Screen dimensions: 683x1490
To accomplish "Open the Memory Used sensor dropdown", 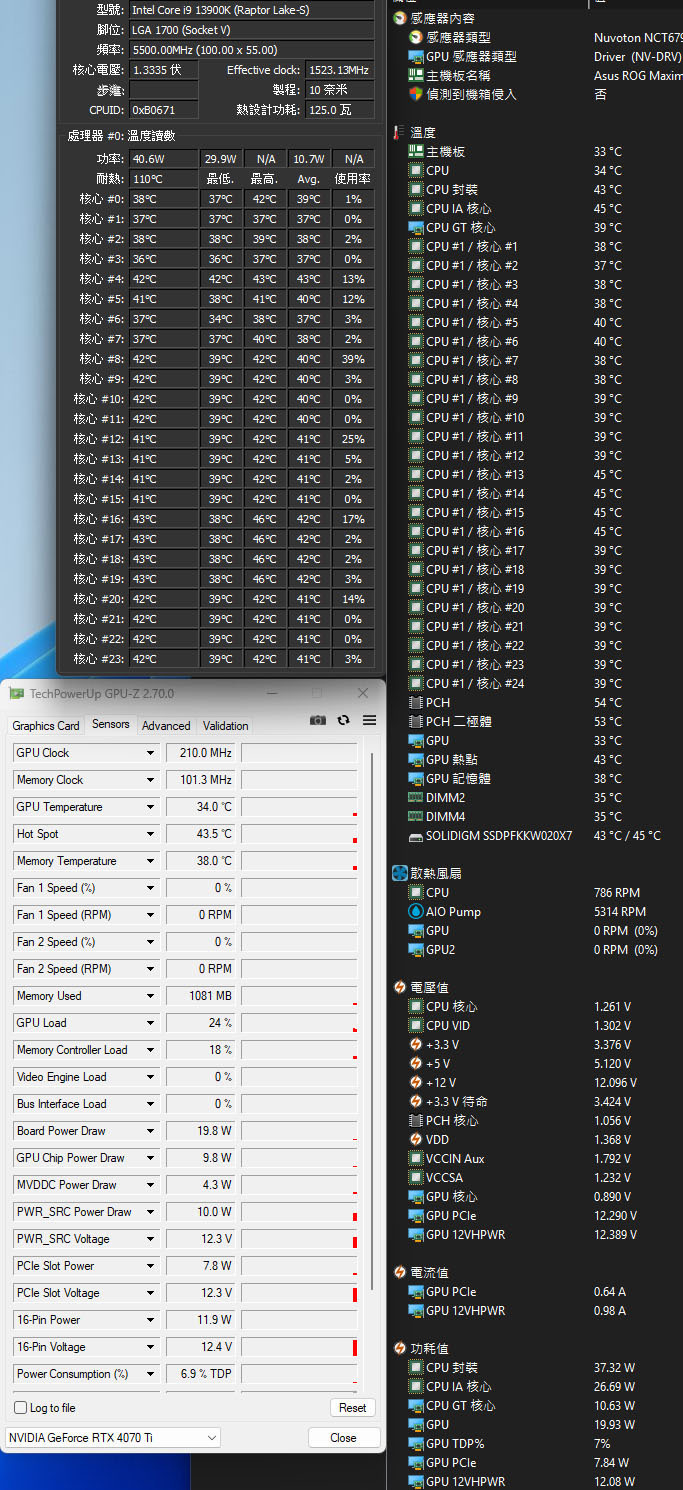I will click(151, 996).
